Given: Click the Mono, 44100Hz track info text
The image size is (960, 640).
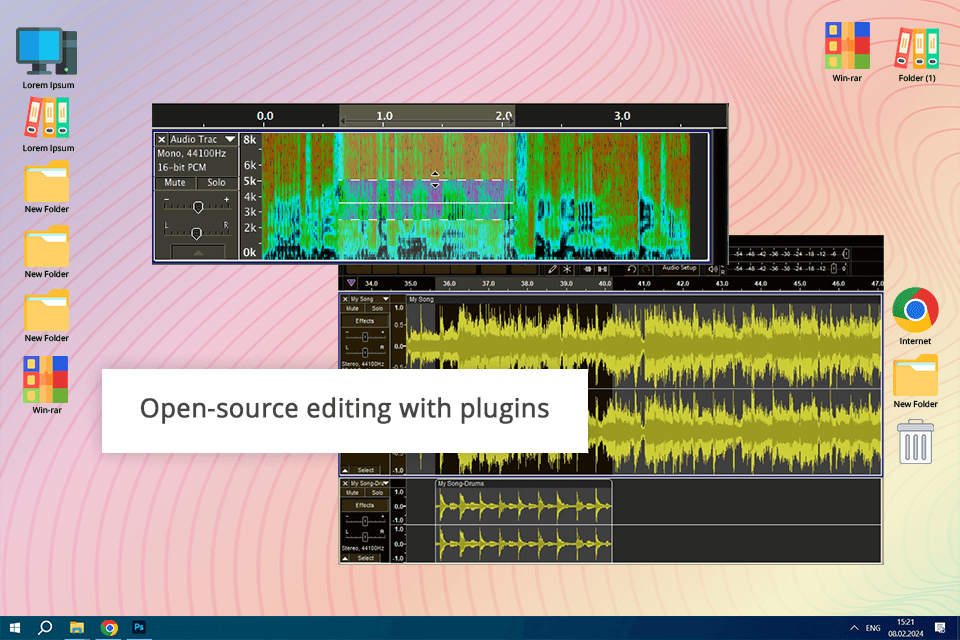Looking at the screenshot, I should pos(192,154).
